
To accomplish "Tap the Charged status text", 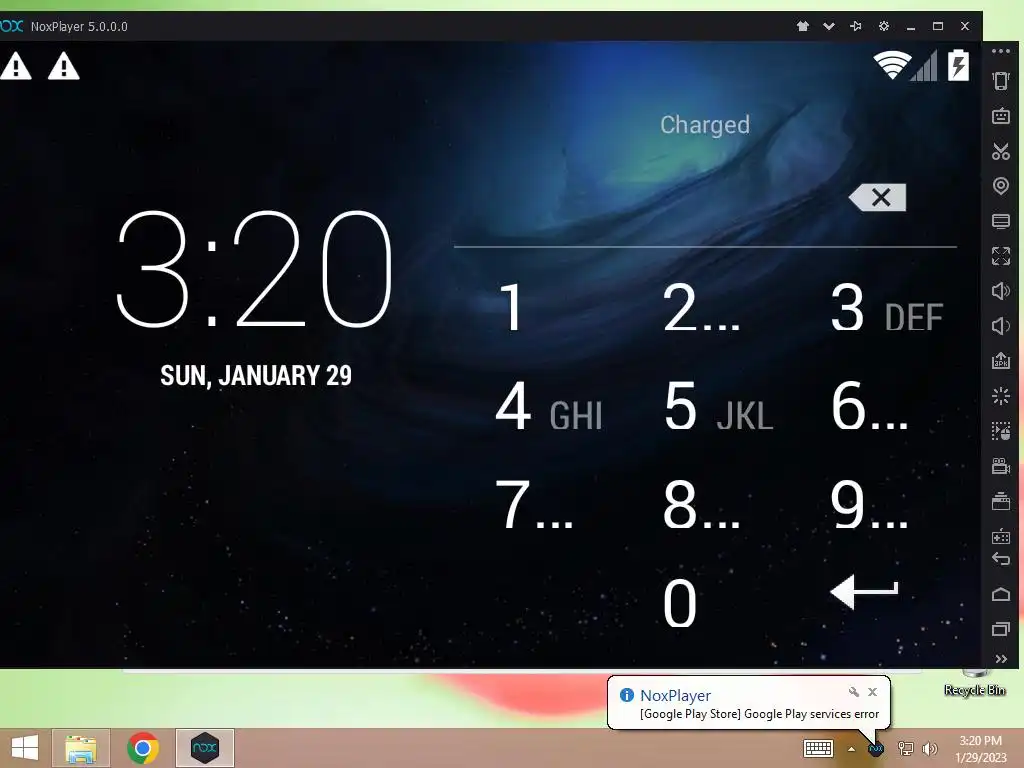I will click(x=705, y=125).
